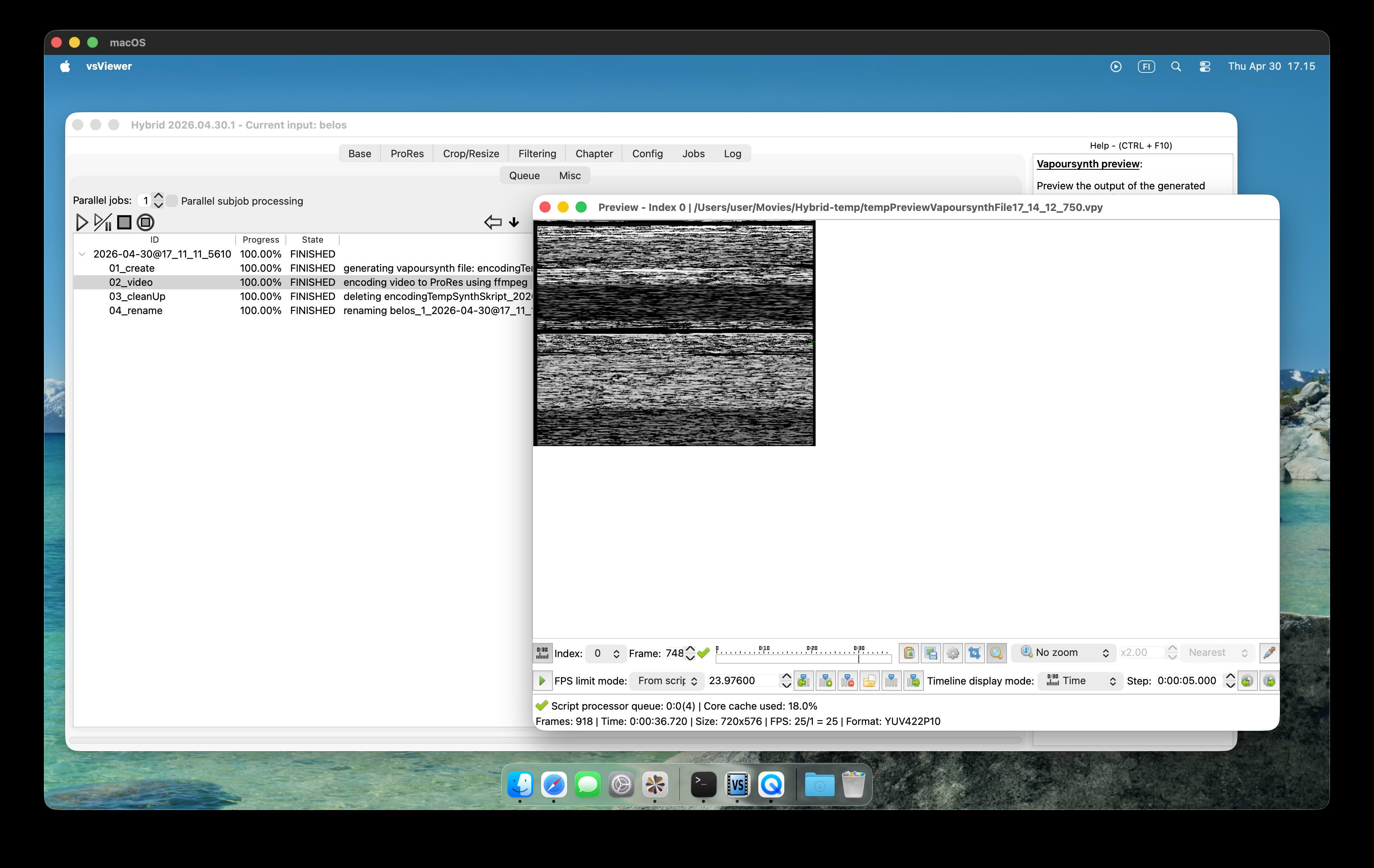1374x868 pixels.
Task: Select the 03_cleanUp job row
Action: (137, 296)
